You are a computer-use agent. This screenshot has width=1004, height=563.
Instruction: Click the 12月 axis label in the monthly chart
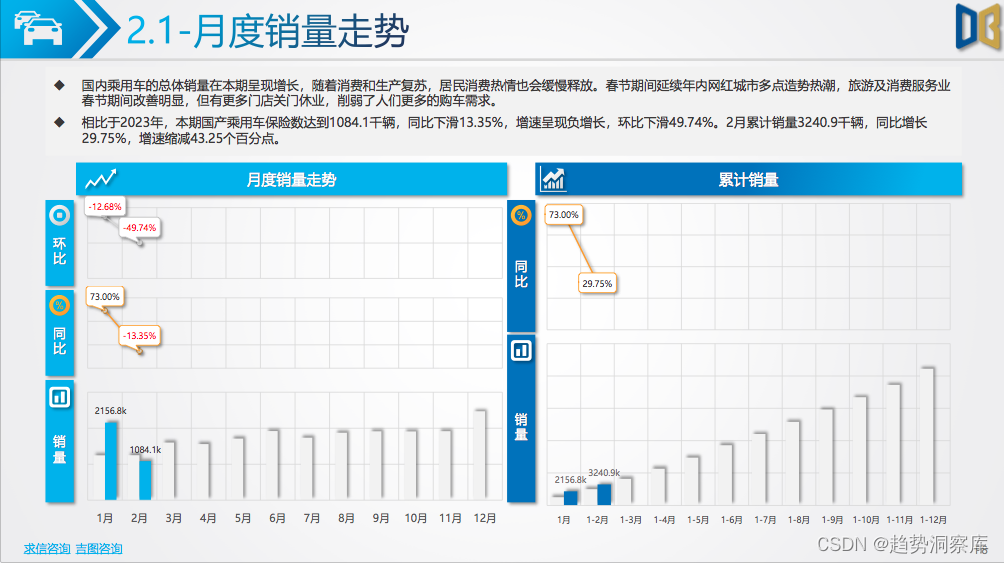pos(485,518)
